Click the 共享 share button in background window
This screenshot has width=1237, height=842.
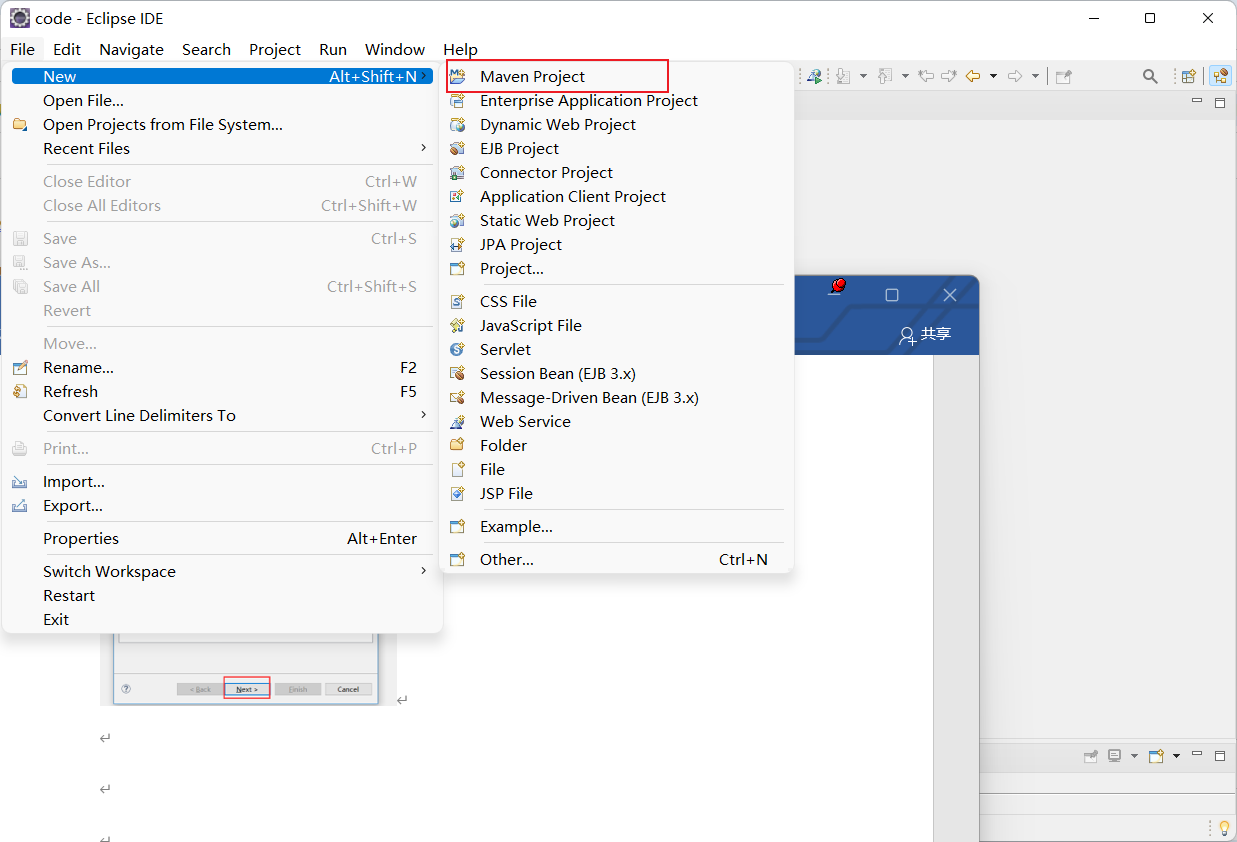pyautogui.click(x=925, y=334)
